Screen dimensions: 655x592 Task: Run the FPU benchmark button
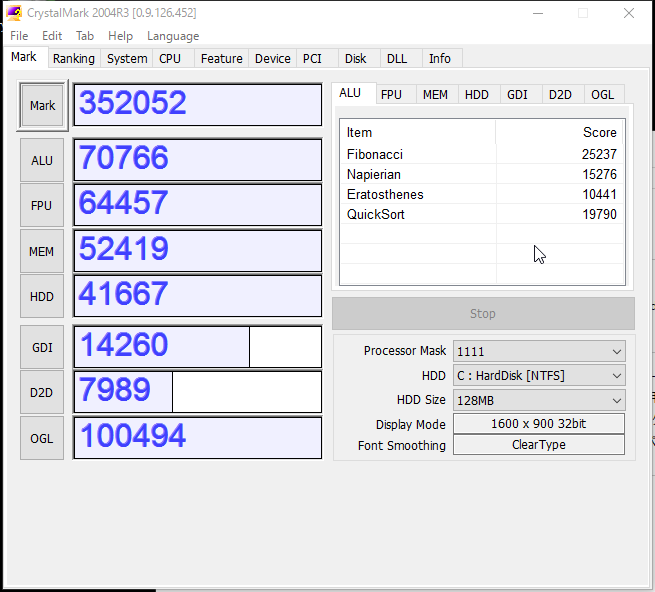42,206
